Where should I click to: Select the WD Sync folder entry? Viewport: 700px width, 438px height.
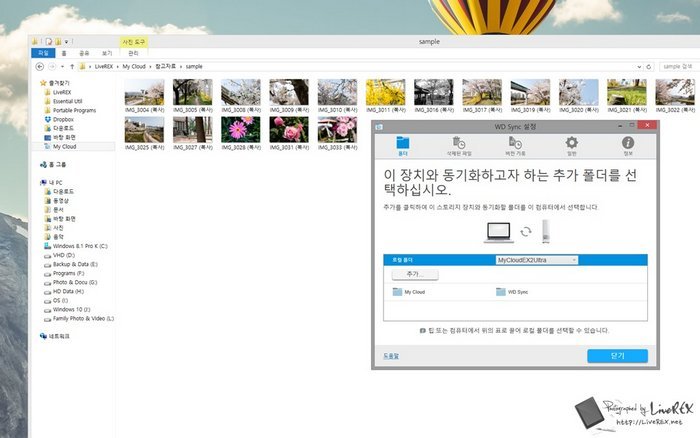[512, 292]
